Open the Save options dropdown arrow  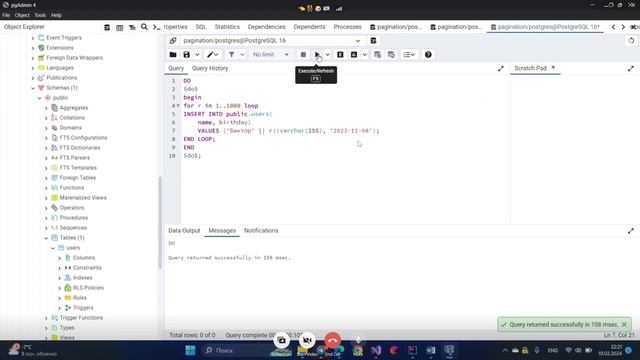point(197,55)
